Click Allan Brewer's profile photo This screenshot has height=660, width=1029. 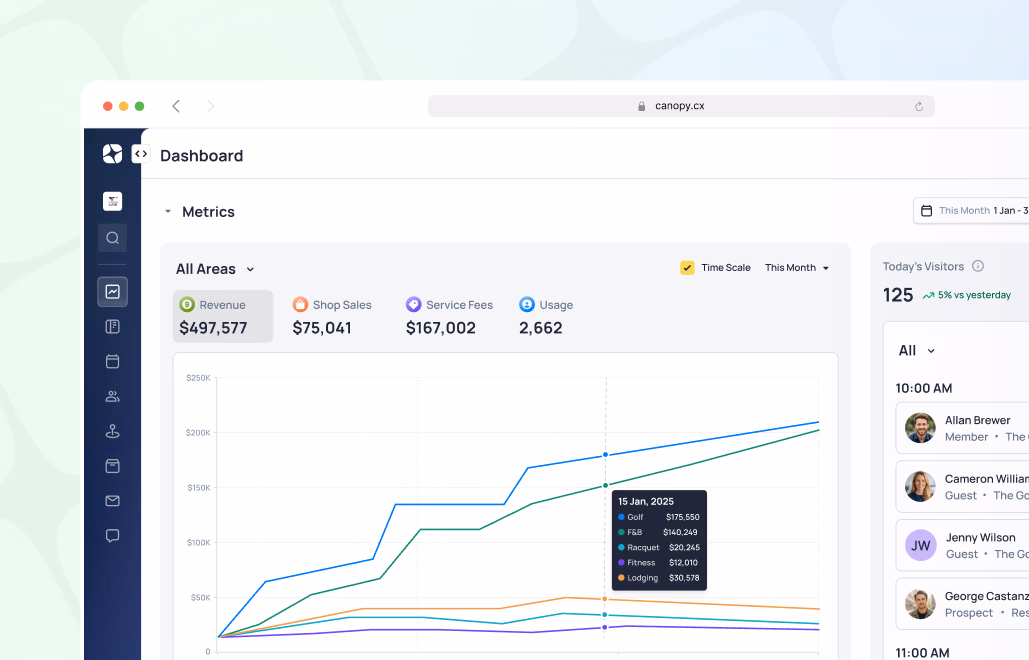[x=920, y=428]
